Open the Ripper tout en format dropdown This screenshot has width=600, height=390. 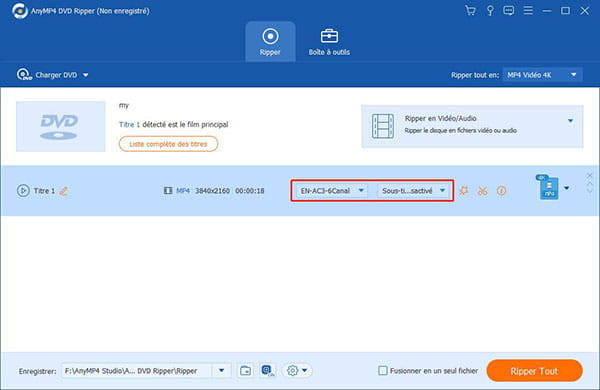coord(542,75)
